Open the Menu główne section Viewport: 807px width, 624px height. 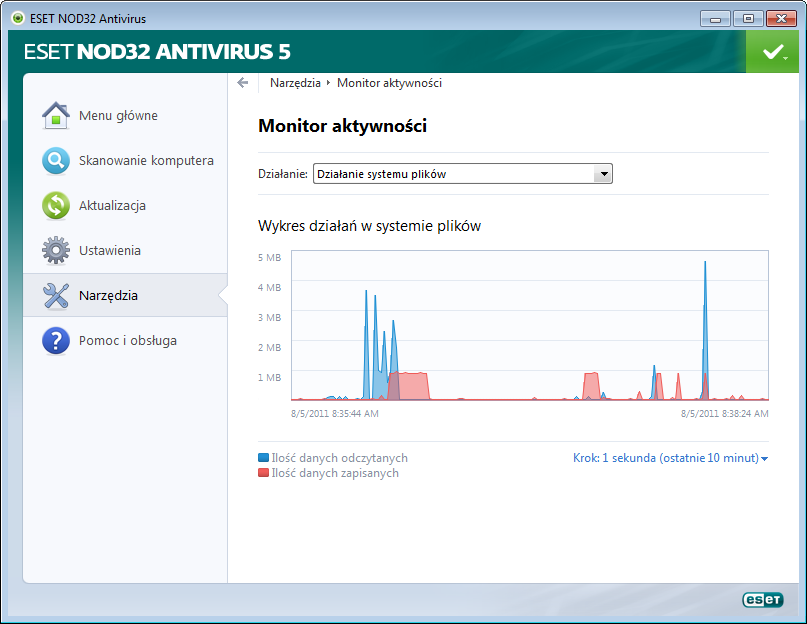pyautogui.click(x=125, y=115)
